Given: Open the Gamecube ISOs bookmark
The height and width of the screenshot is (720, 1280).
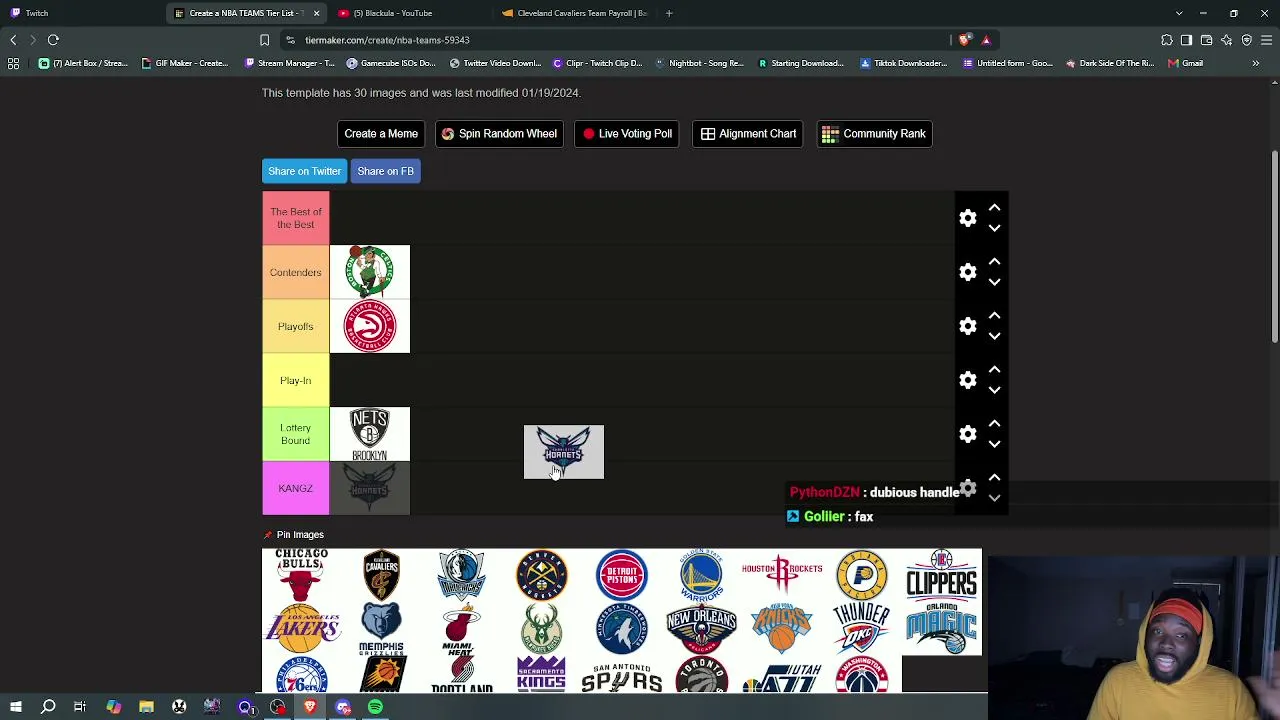Looking at the screenshot, I should pyautogui.click(x=391, y=63).
